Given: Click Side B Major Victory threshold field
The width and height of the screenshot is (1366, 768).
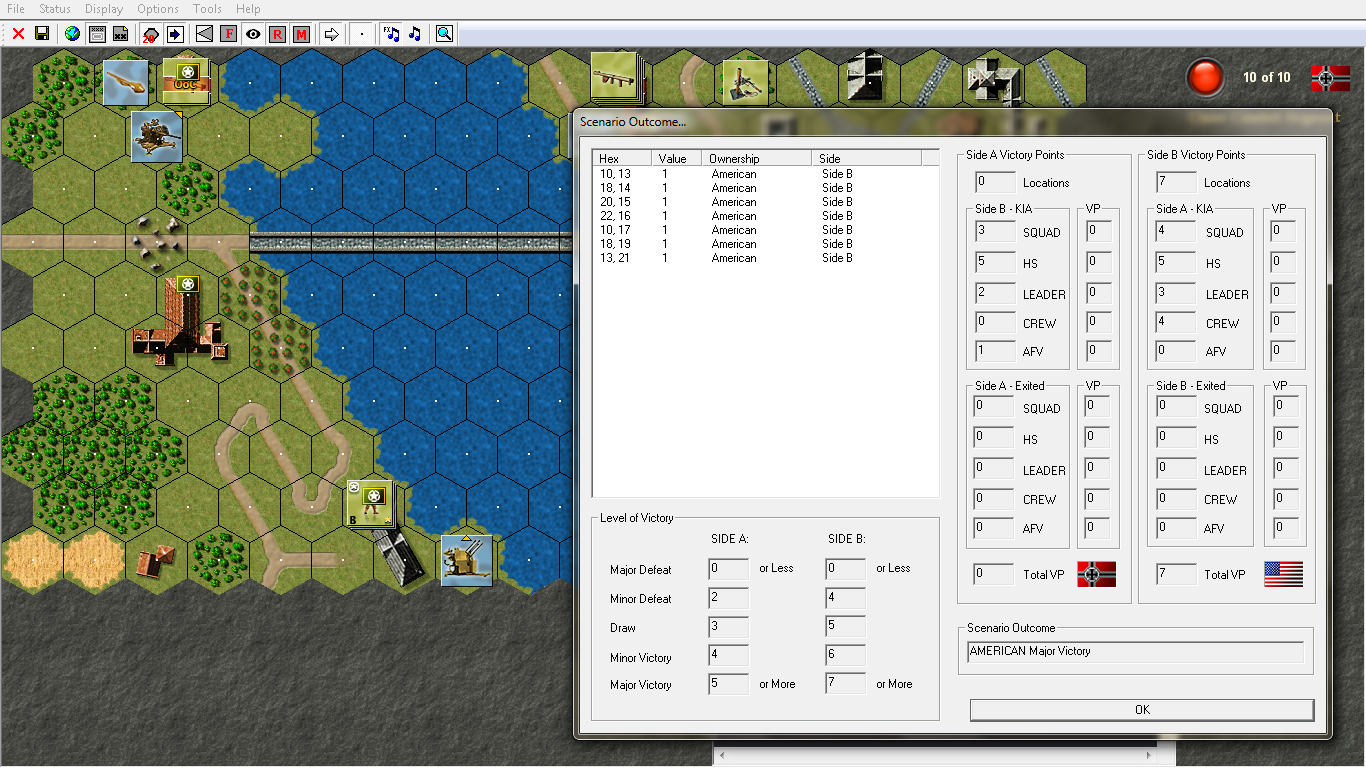Looking at the screenshot, I should (x=846, y=685).
